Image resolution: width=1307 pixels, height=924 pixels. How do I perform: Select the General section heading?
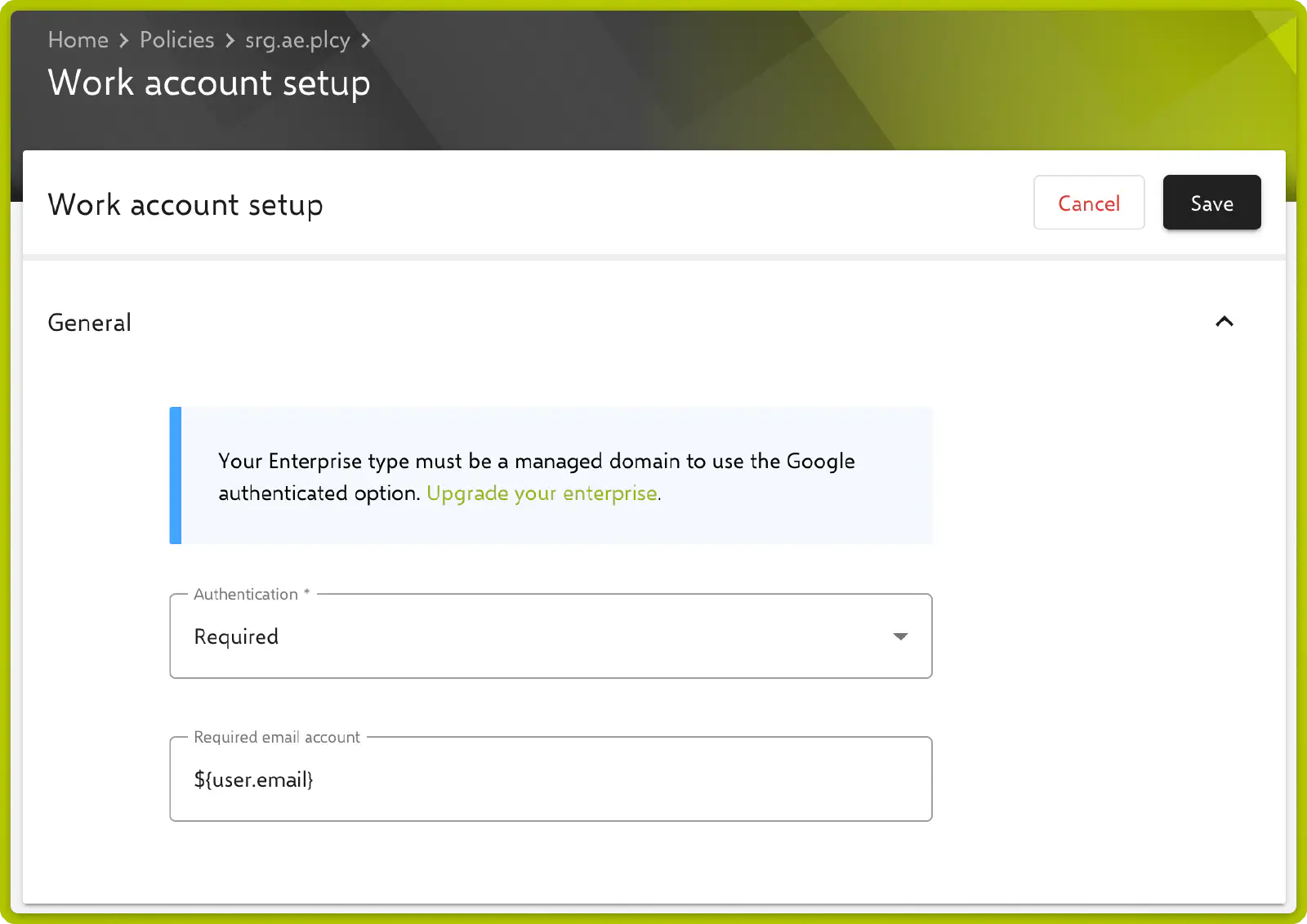coord(89,323)
